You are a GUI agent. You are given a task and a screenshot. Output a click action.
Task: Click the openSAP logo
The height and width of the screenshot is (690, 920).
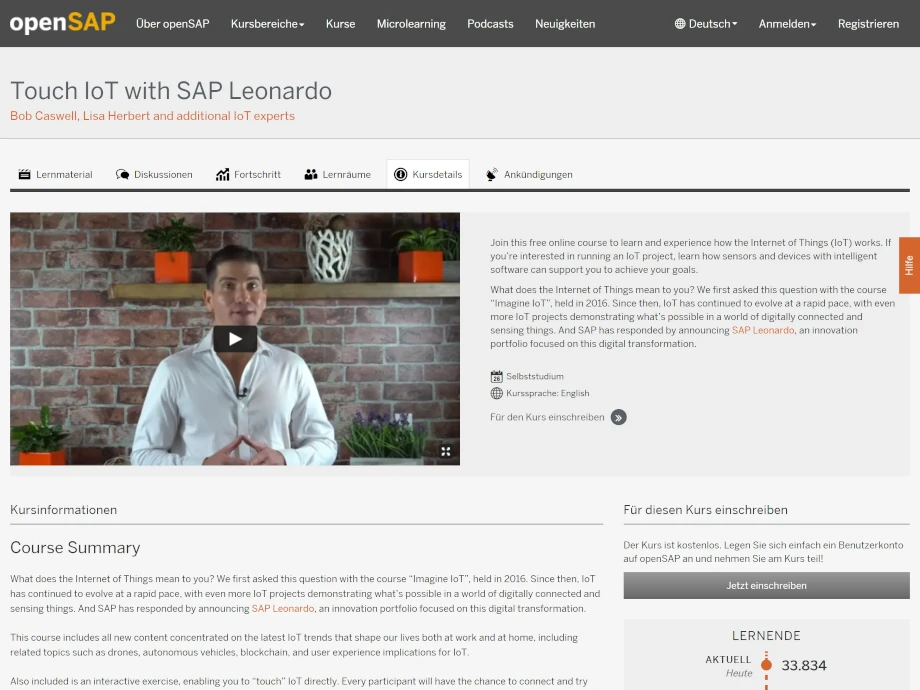[x=62, y=23]
